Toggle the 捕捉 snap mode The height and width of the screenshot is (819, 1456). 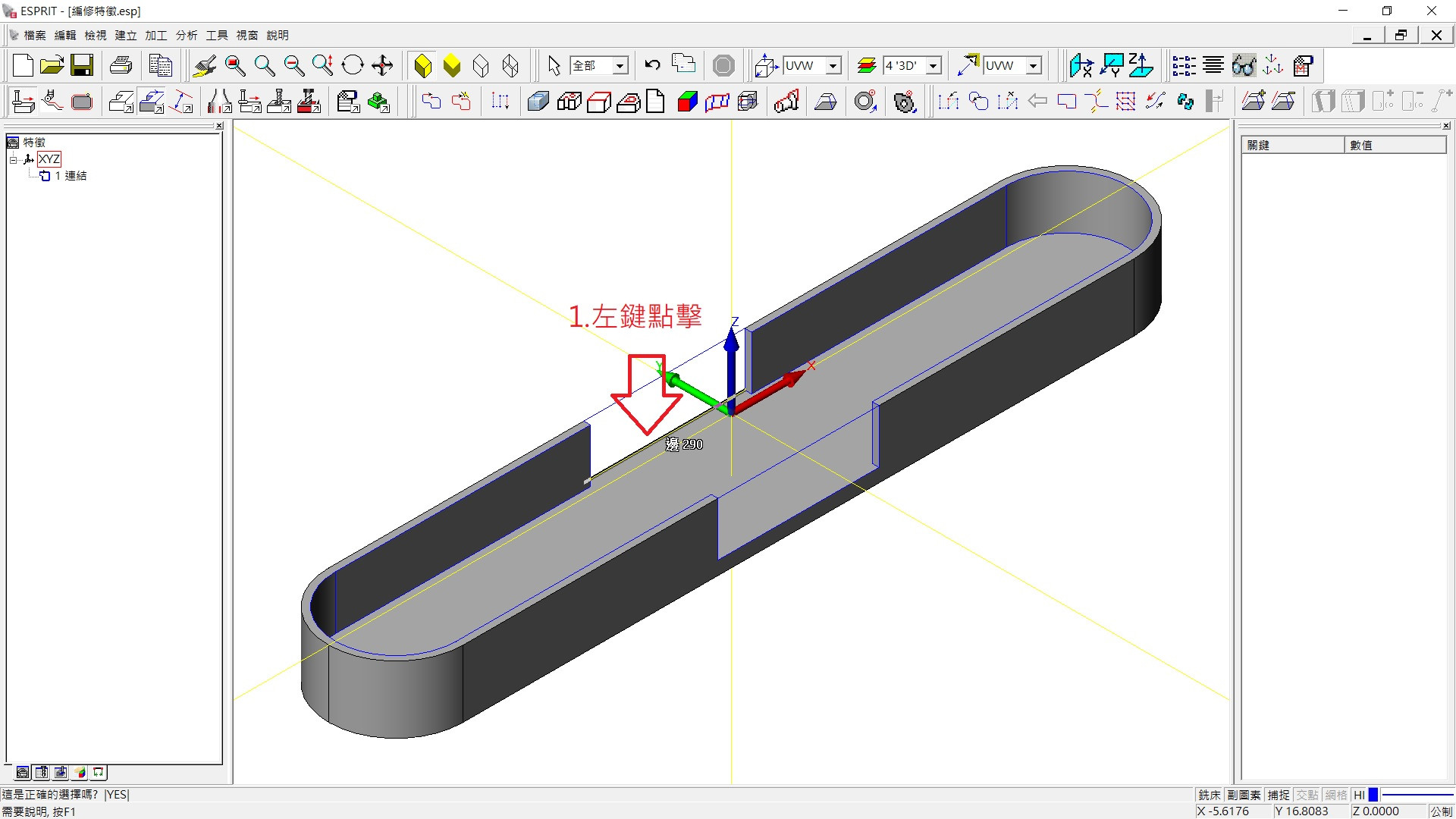click(x=1278, y=795)
